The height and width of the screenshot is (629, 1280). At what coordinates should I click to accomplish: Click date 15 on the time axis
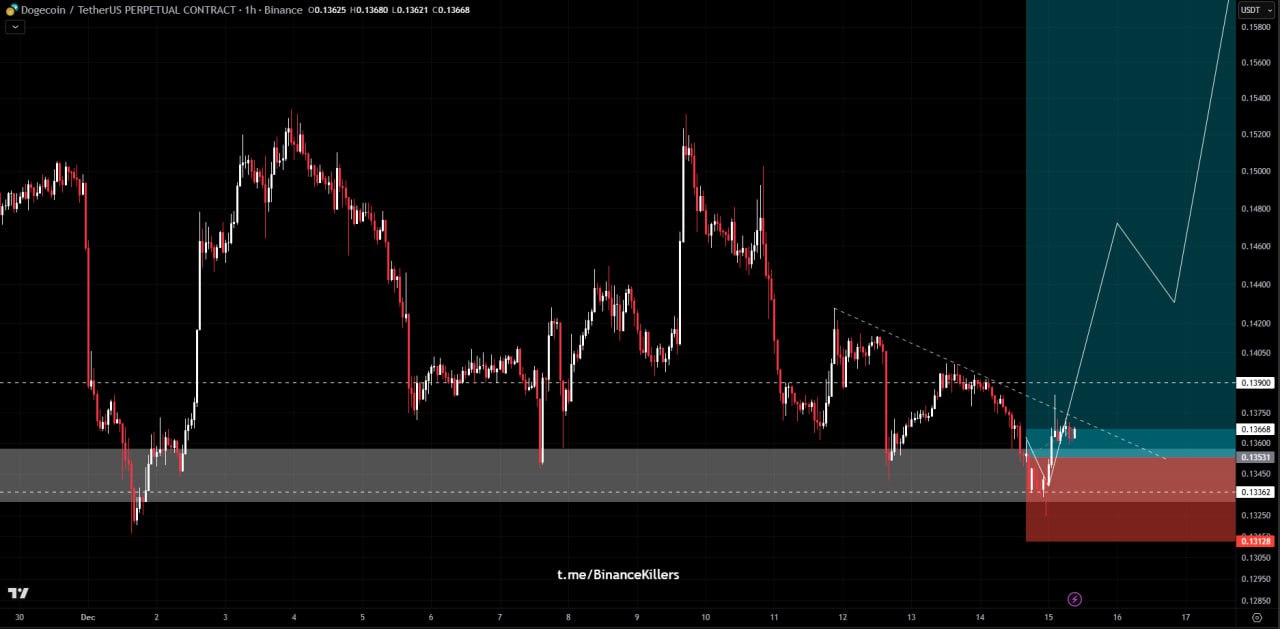click(1048, 617)
